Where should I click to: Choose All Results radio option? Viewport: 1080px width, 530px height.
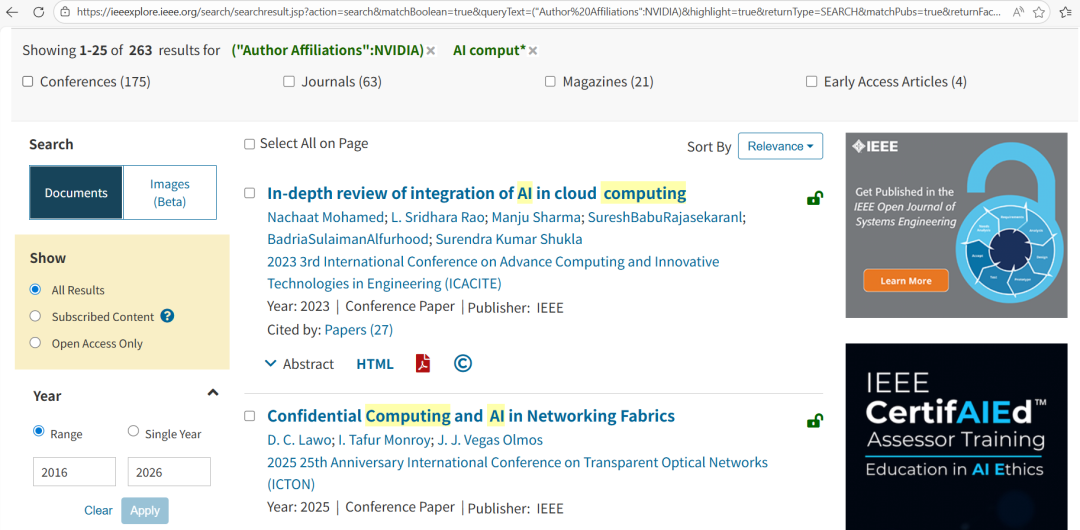[x=35, y=289]
